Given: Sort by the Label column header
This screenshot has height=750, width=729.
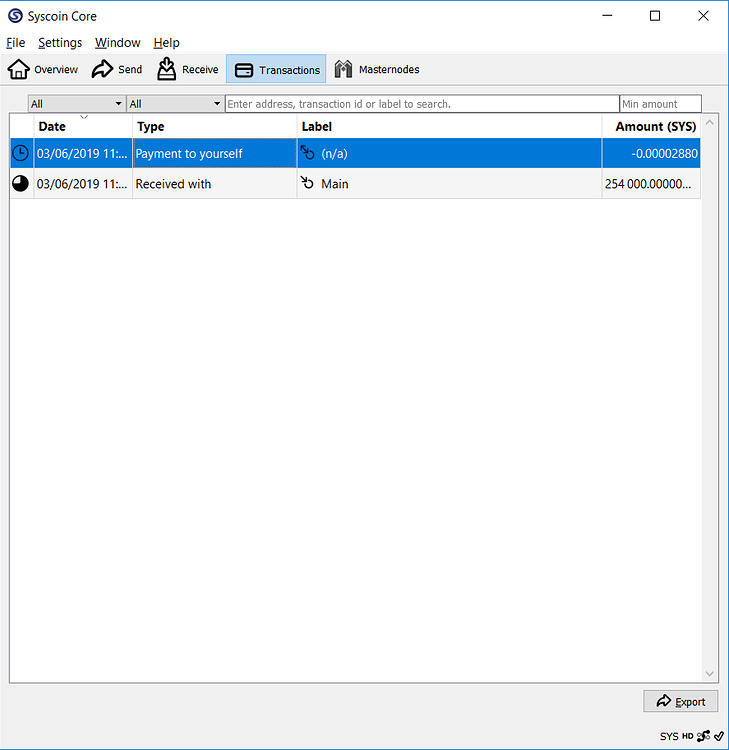Looking at the screenshot, I should (x=449, y=126).
